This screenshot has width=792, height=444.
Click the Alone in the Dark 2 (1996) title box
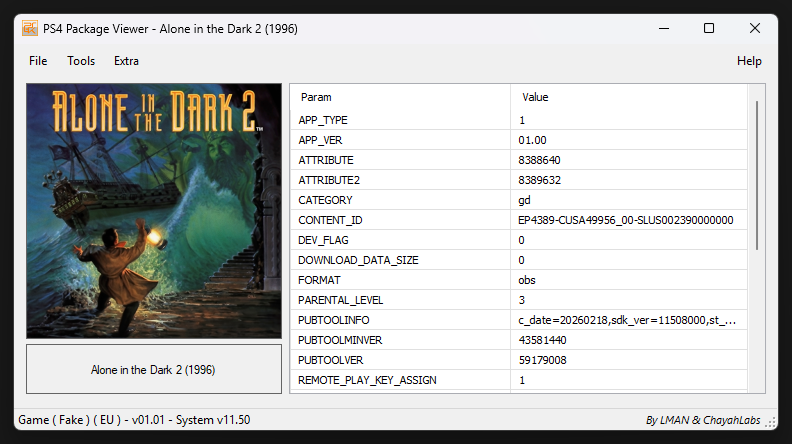154,369
